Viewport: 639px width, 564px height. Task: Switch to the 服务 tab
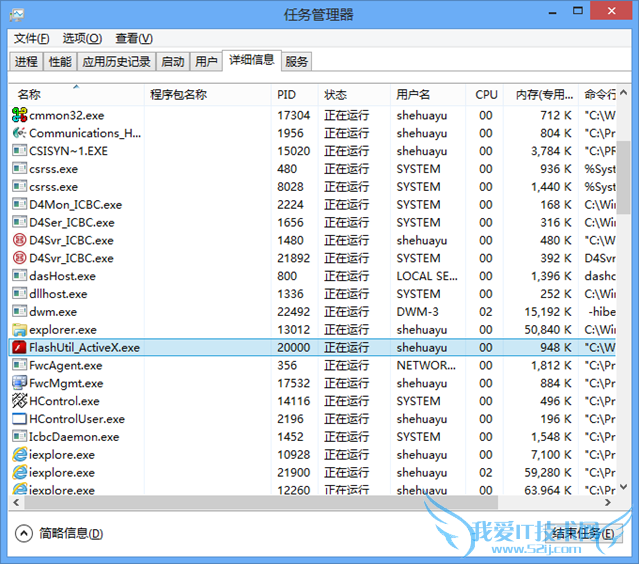[296, 62]
